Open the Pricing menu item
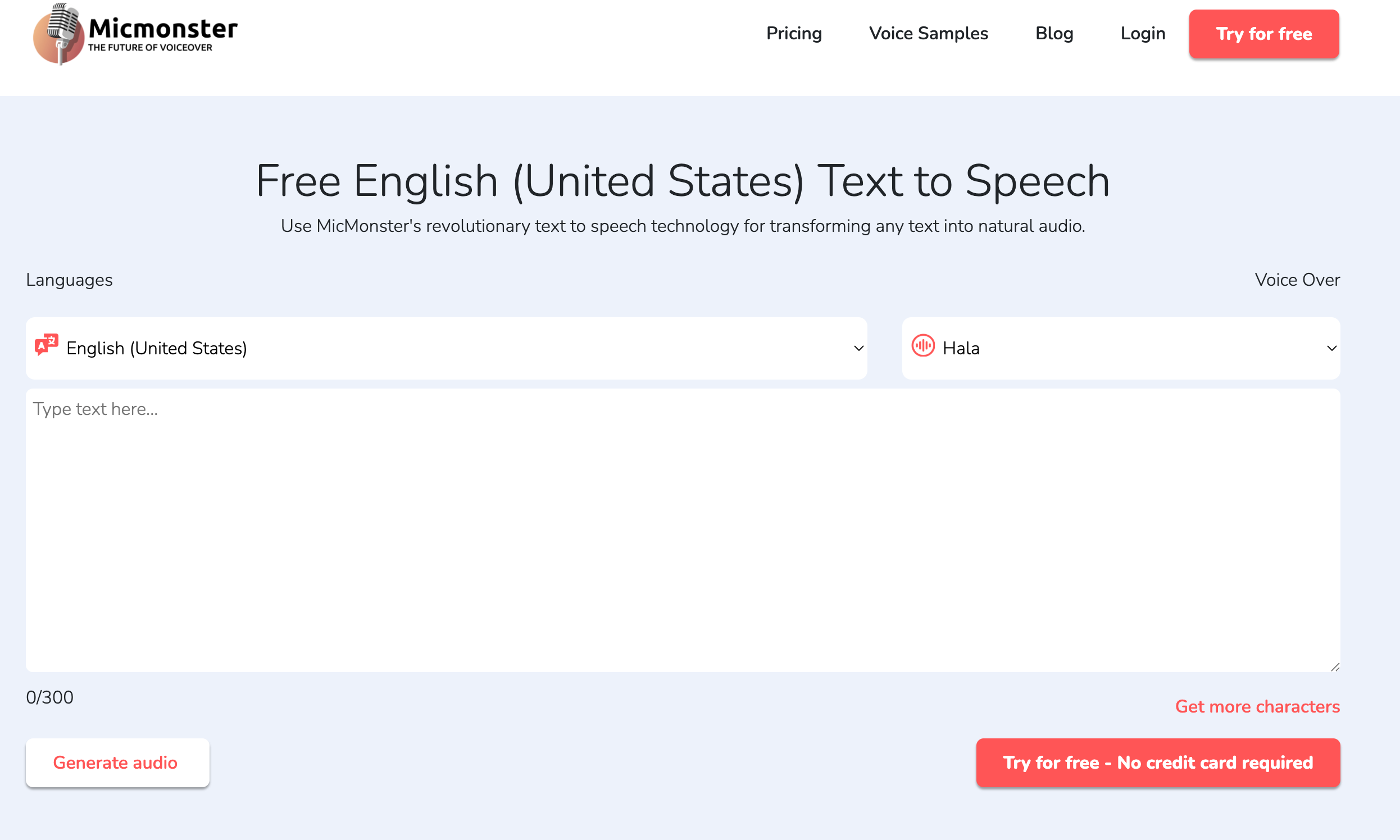 (x=793, y=34)
